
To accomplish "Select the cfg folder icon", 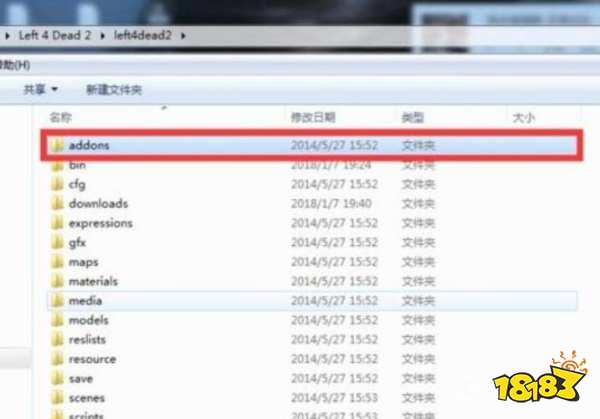I will pyautogui.click(x=57, y=184).
